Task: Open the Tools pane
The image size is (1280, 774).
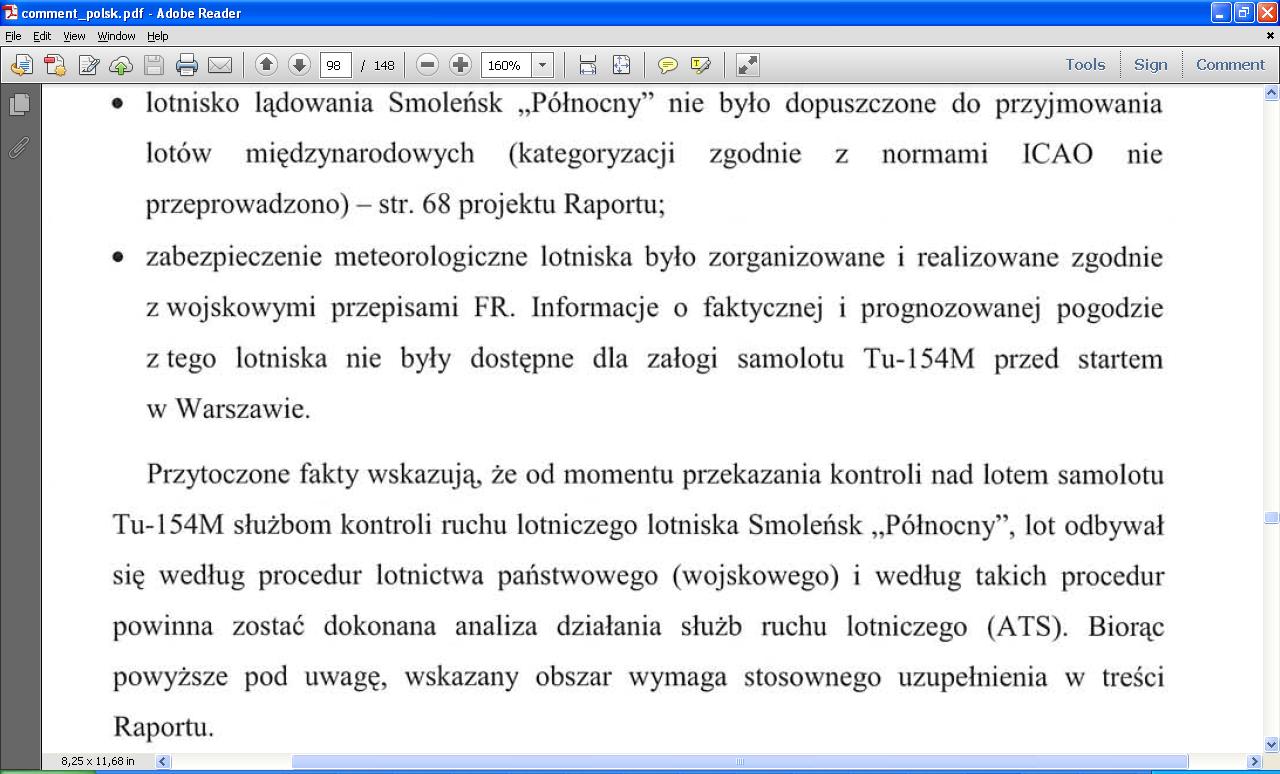Action: pyautogui.click(x=1085, y=64)
